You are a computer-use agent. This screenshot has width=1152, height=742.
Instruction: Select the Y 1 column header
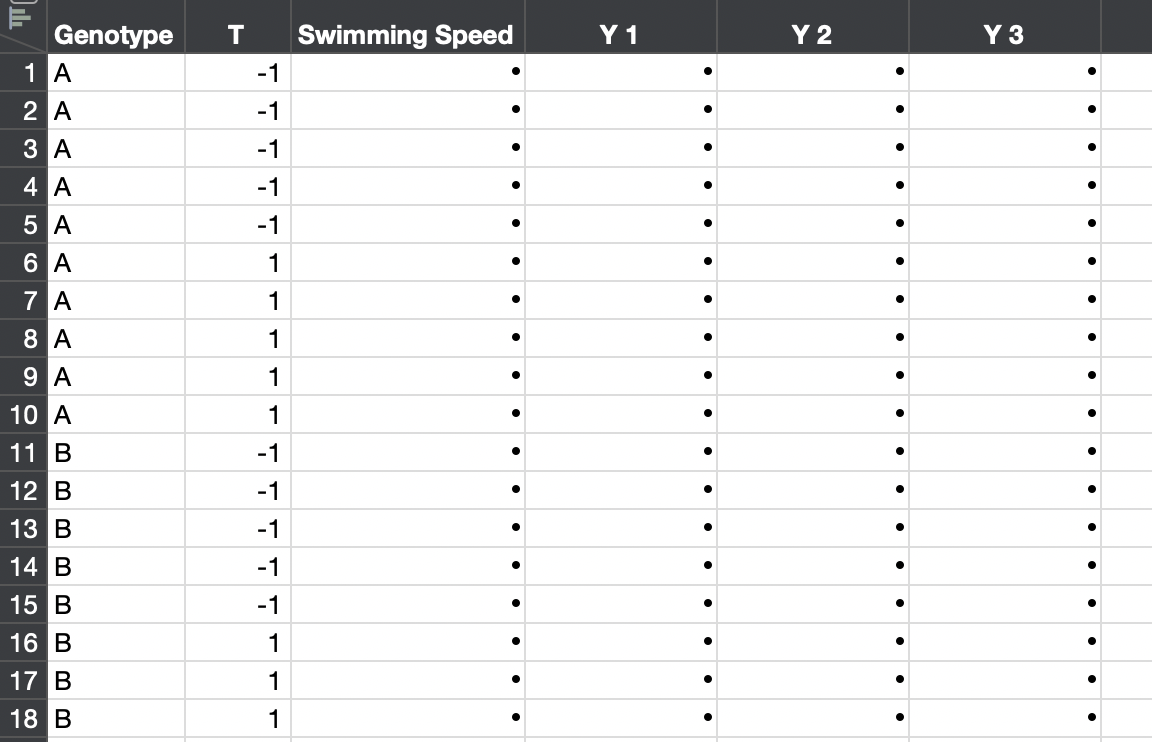click(x=619, y=35)
